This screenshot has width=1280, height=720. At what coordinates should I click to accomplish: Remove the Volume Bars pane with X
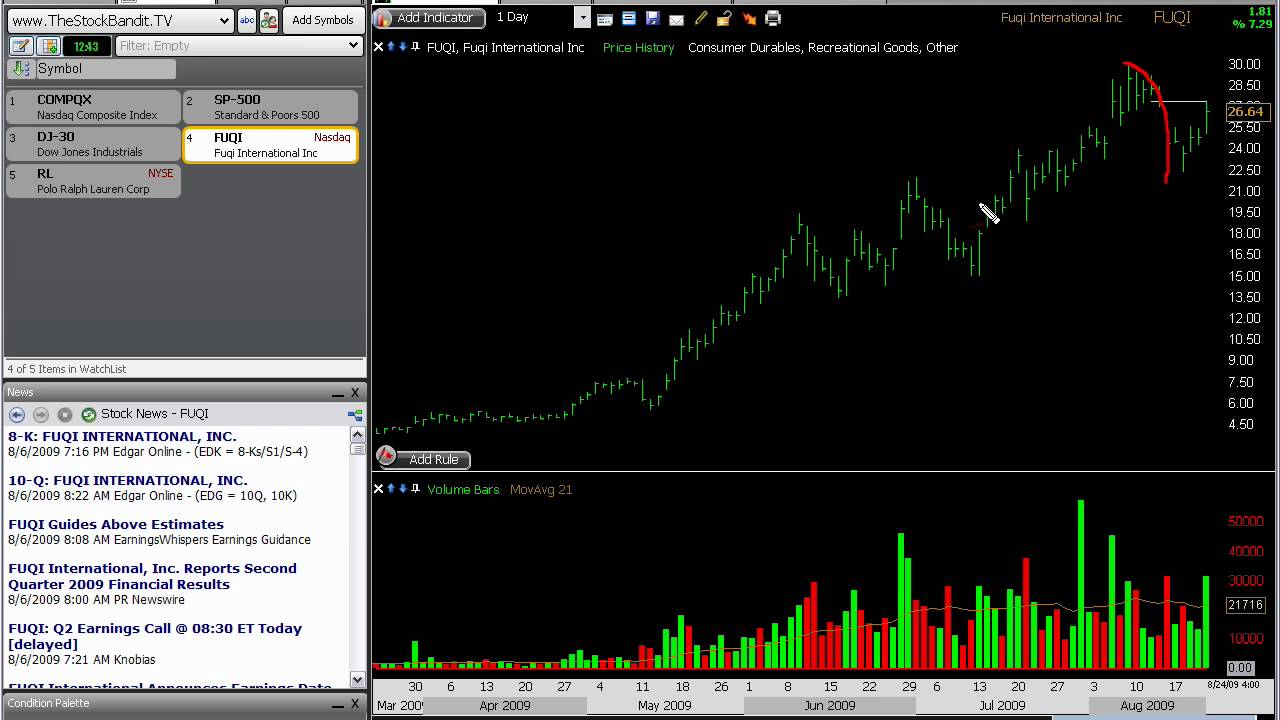pyautogui.click(x=379, y=489)
